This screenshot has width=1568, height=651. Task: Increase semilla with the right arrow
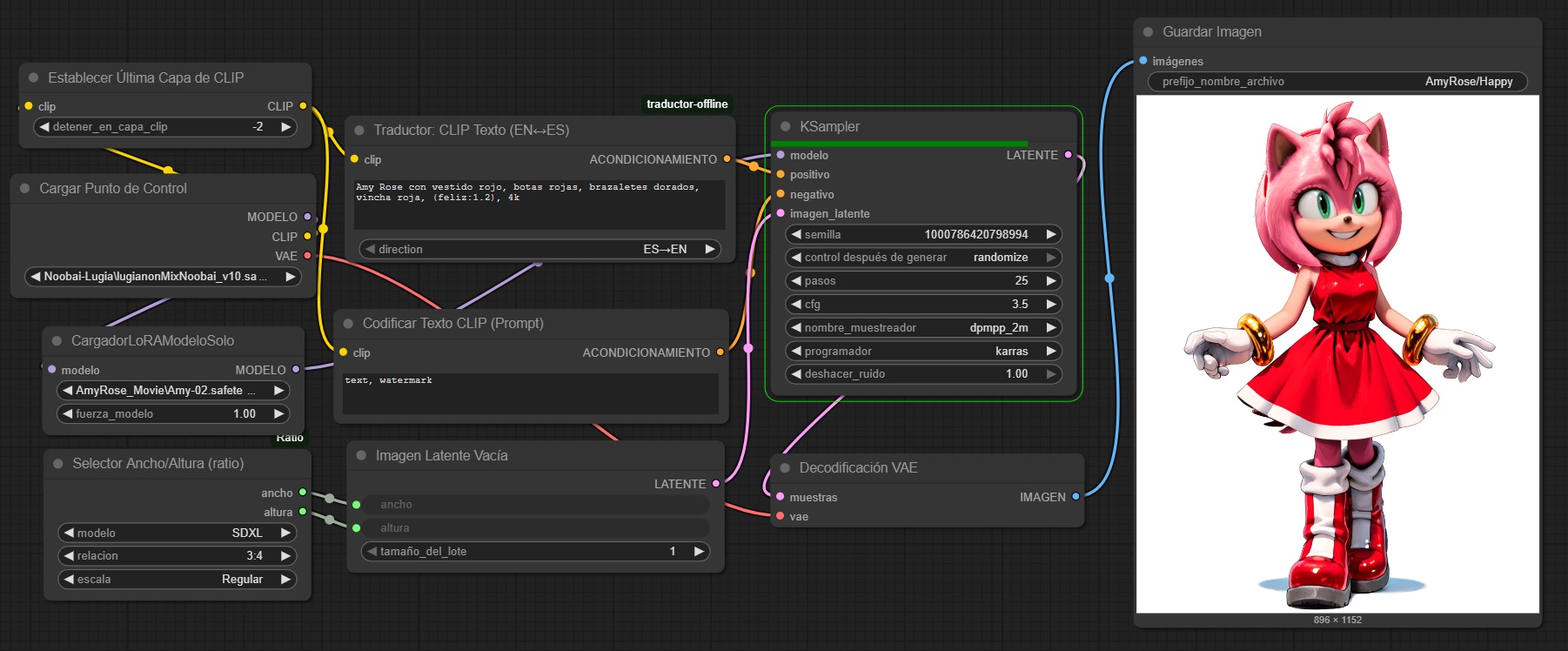1051,234
